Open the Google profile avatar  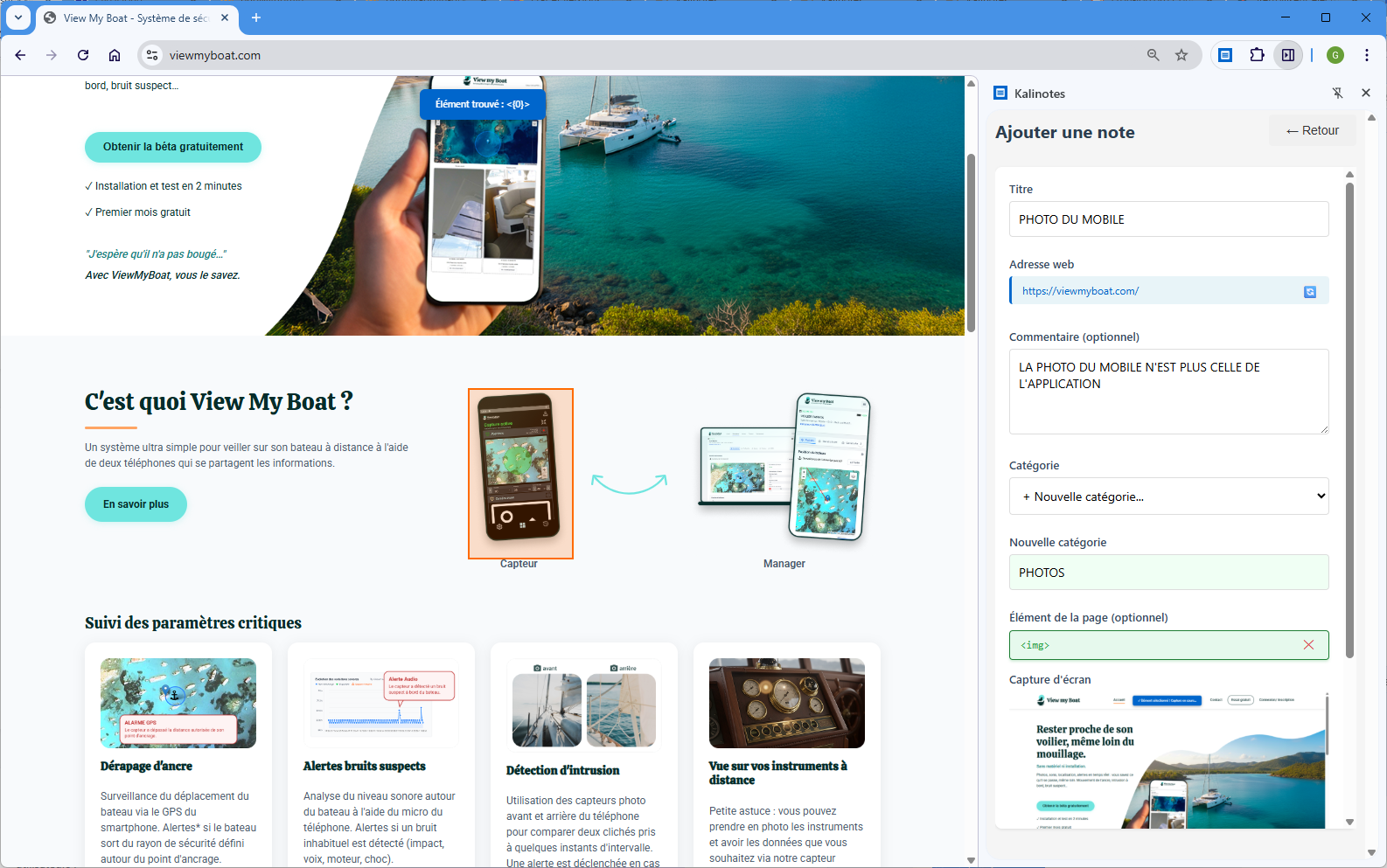pos(1335,55)
